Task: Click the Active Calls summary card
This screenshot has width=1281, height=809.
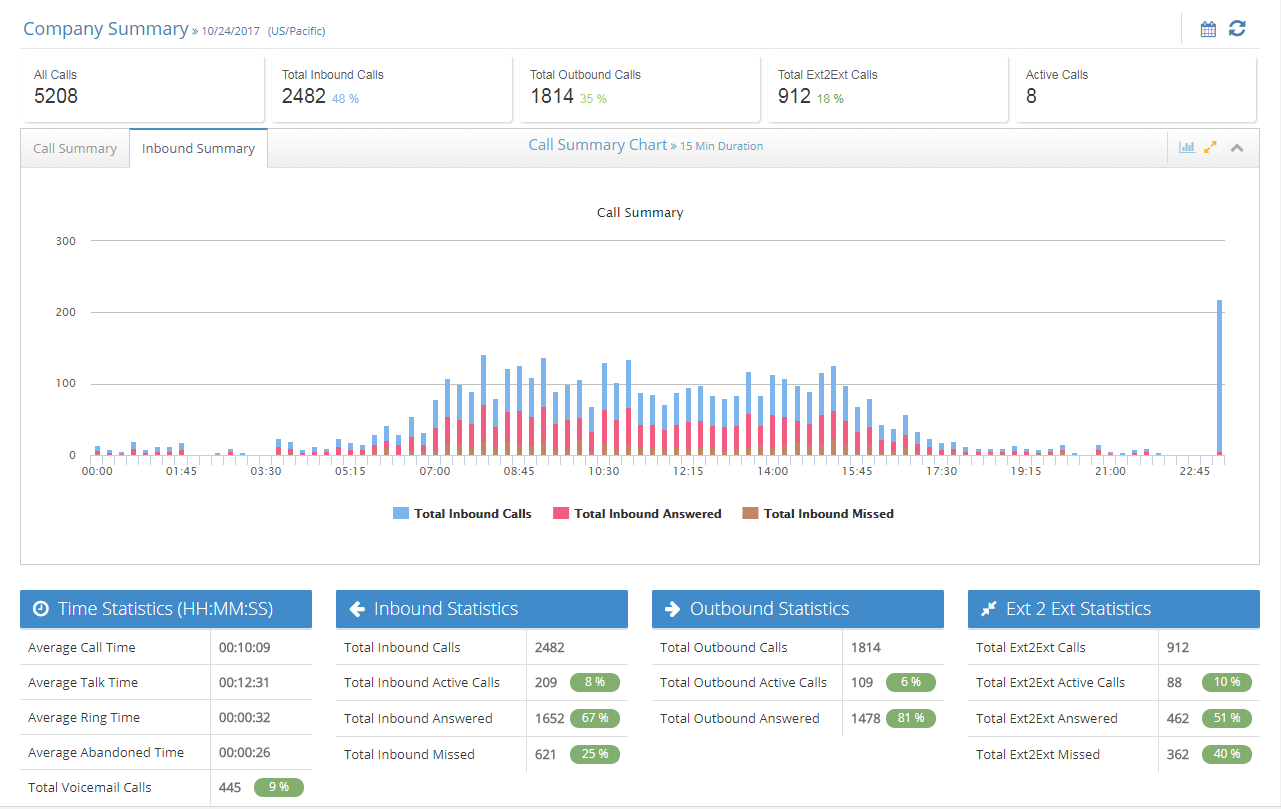Action: point(1135,89)
